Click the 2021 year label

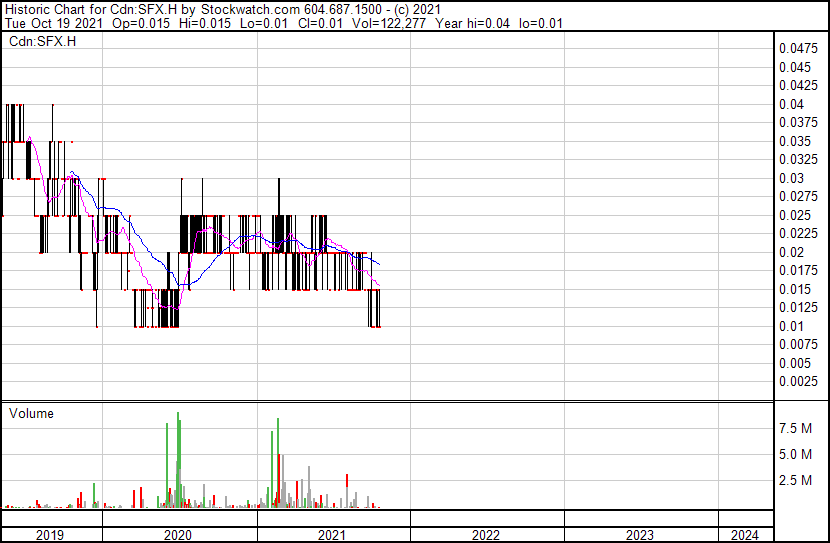point(332,535)
